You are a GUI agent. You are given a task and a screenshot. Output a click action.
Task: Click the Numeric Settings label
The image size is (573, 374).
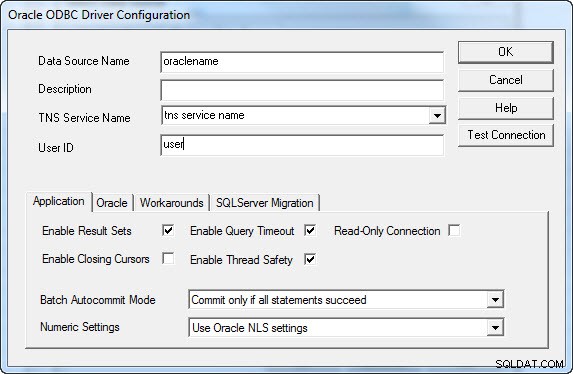click(x=80, y=327)
